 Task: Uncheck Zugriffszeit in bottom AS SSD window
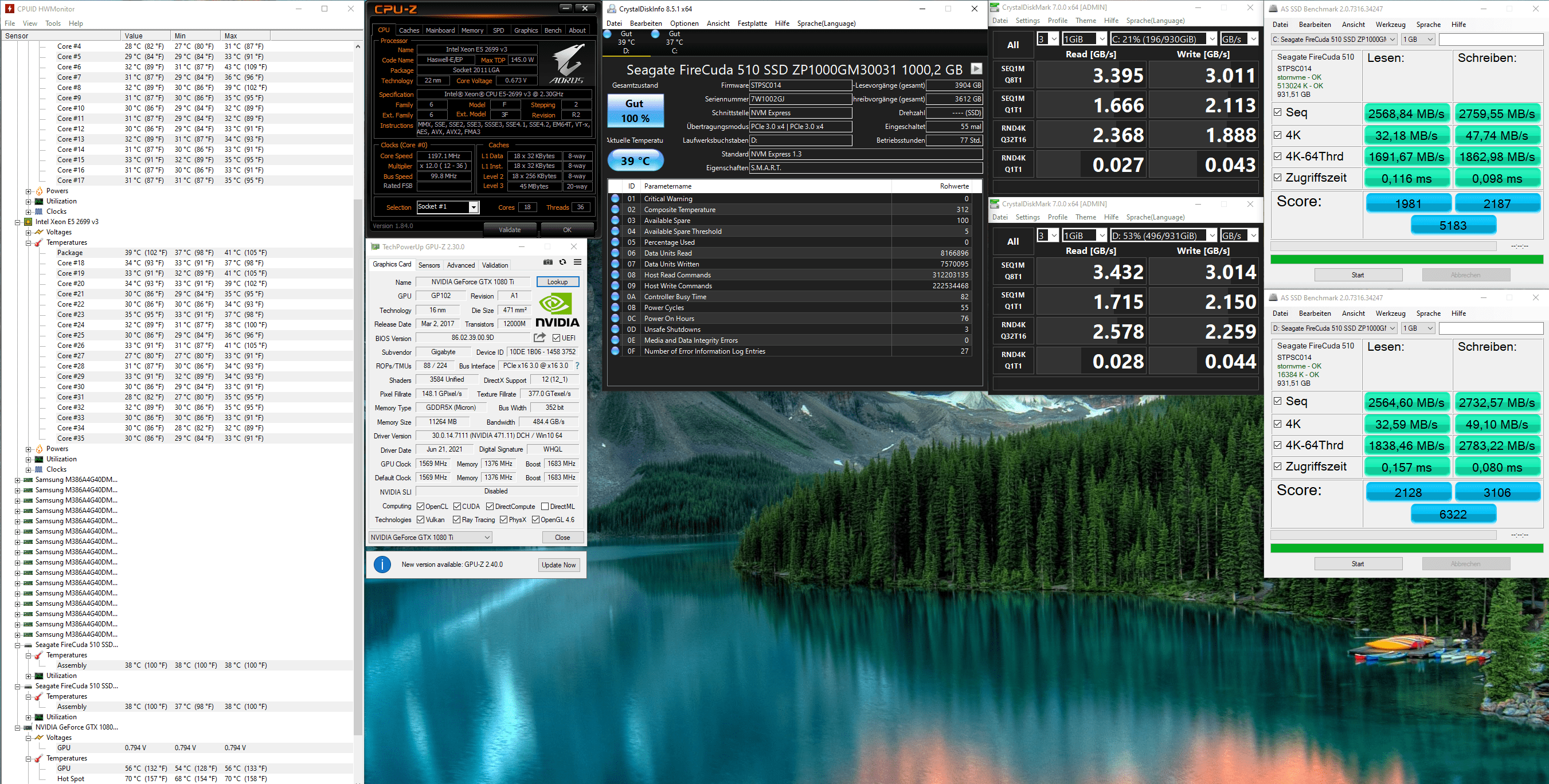tap(1277, 466)
